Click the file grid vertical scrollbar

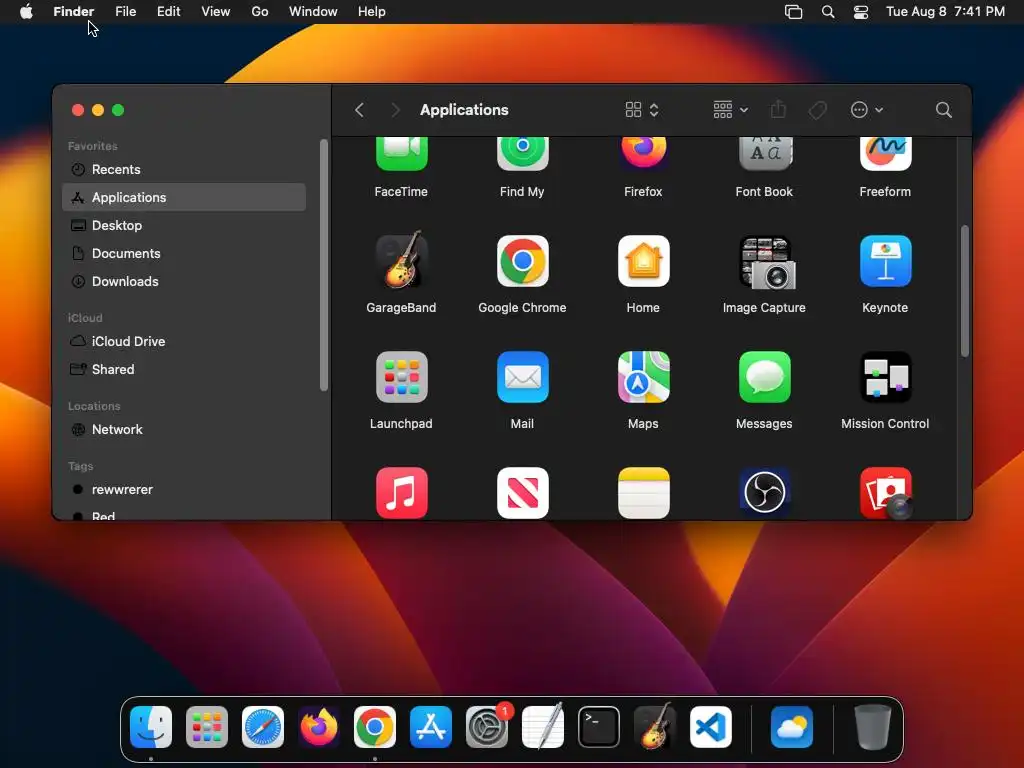point(965,291)
